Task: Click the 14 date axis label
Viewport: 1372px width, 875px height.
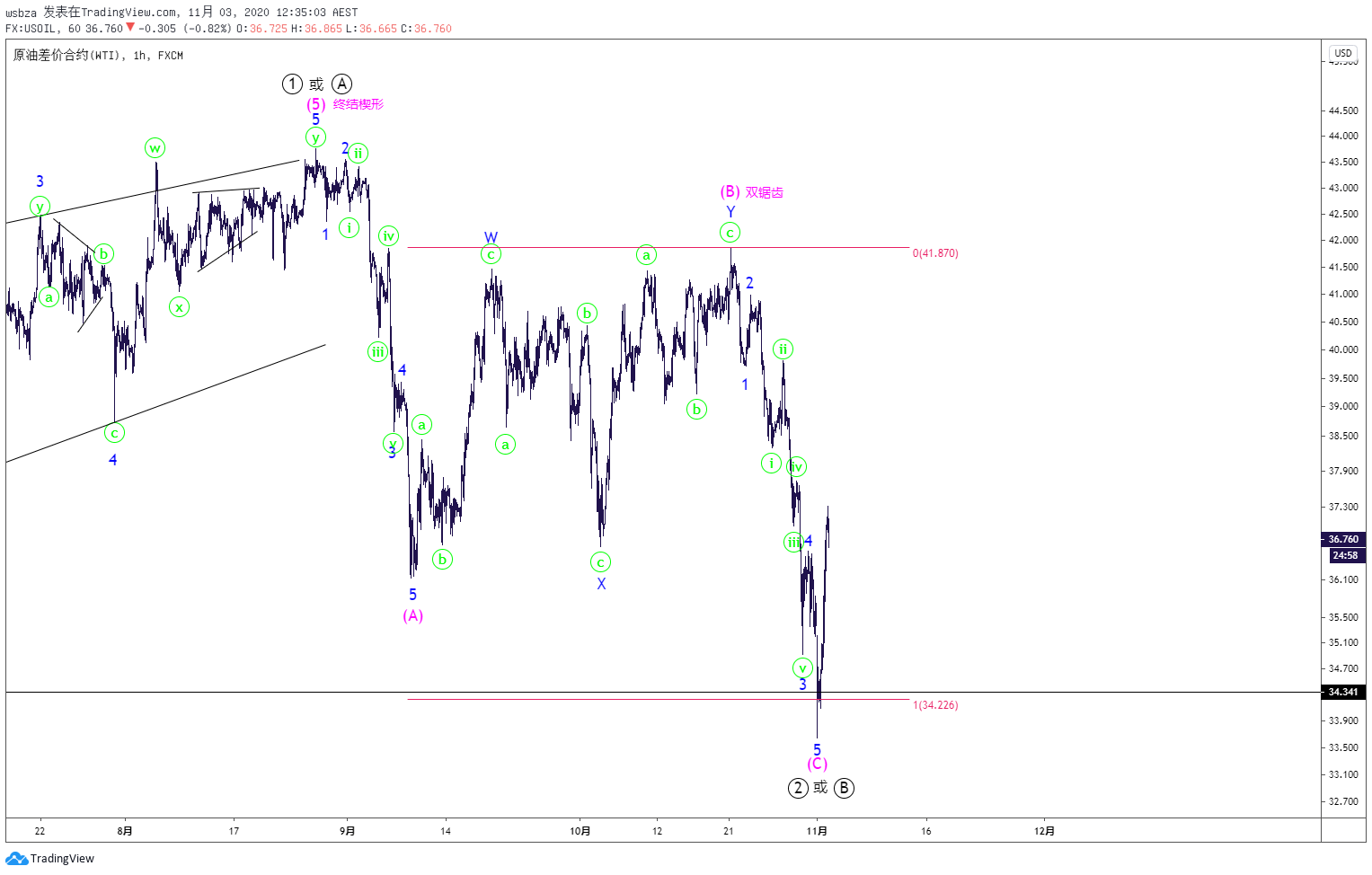Action: point(446,831)
